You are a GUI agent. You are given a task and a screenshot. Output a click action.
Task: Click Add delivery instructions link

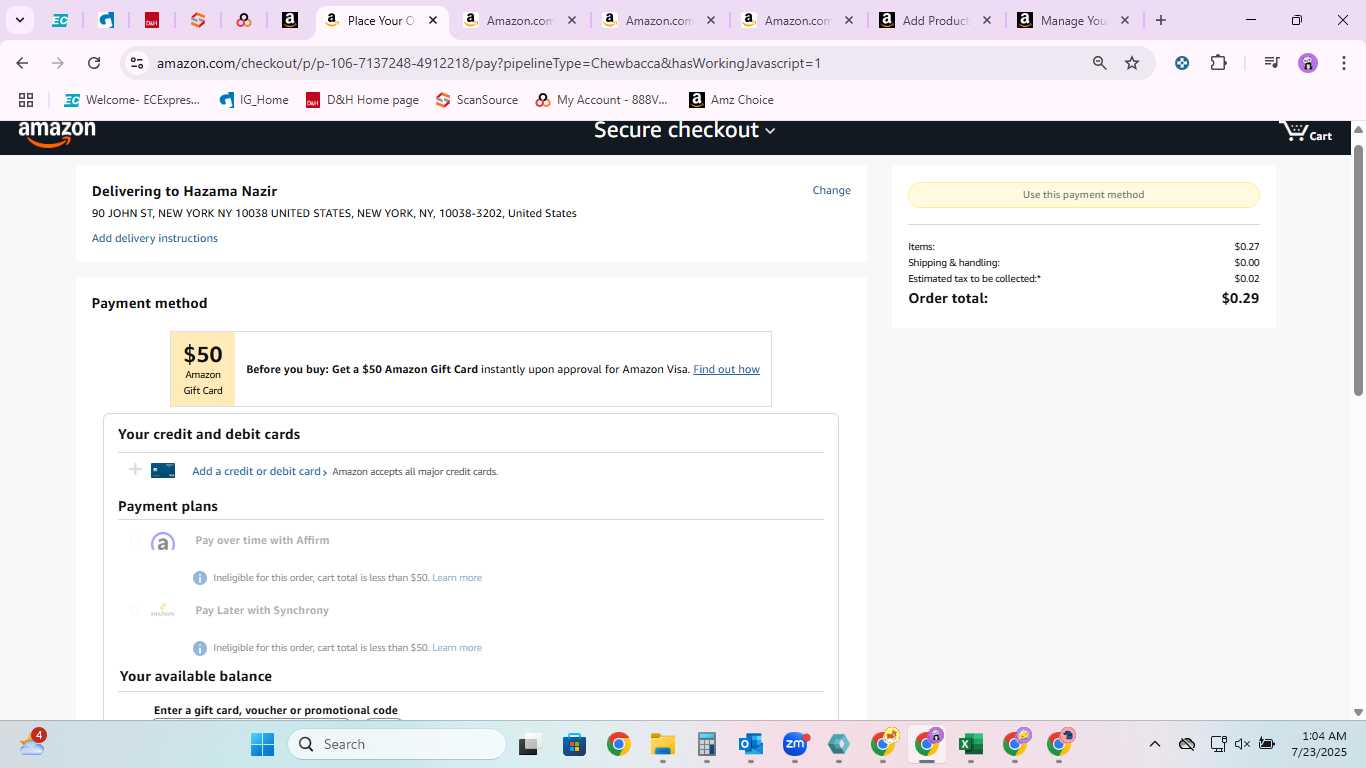(x=155, y=238)
